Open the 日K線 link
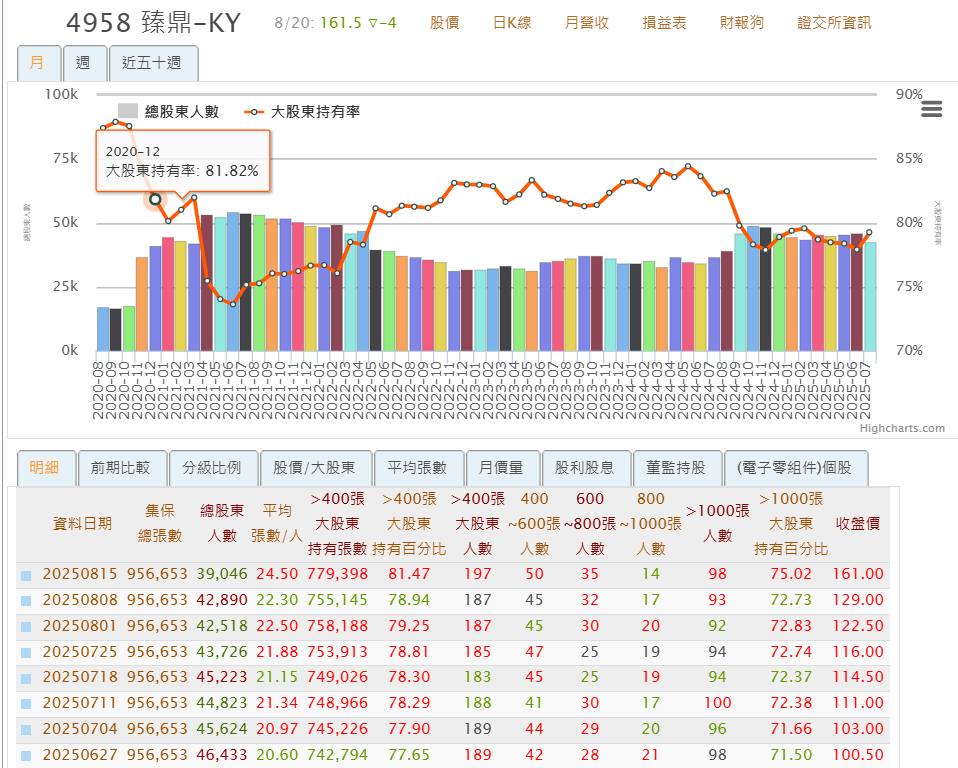This screenshot has height=768, width=958. (x=512, y=22)
